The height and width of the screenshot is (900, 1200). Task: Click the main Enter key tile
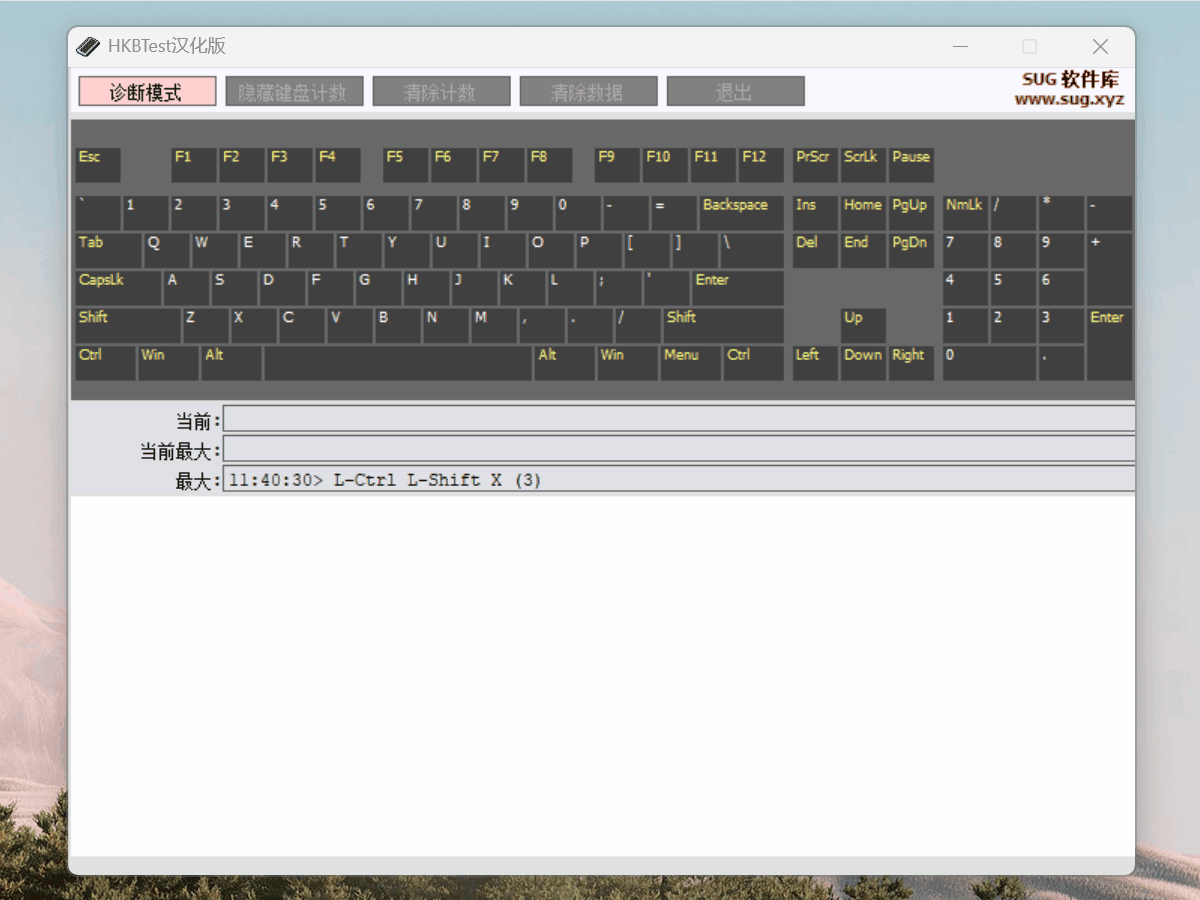click(738, 288)
